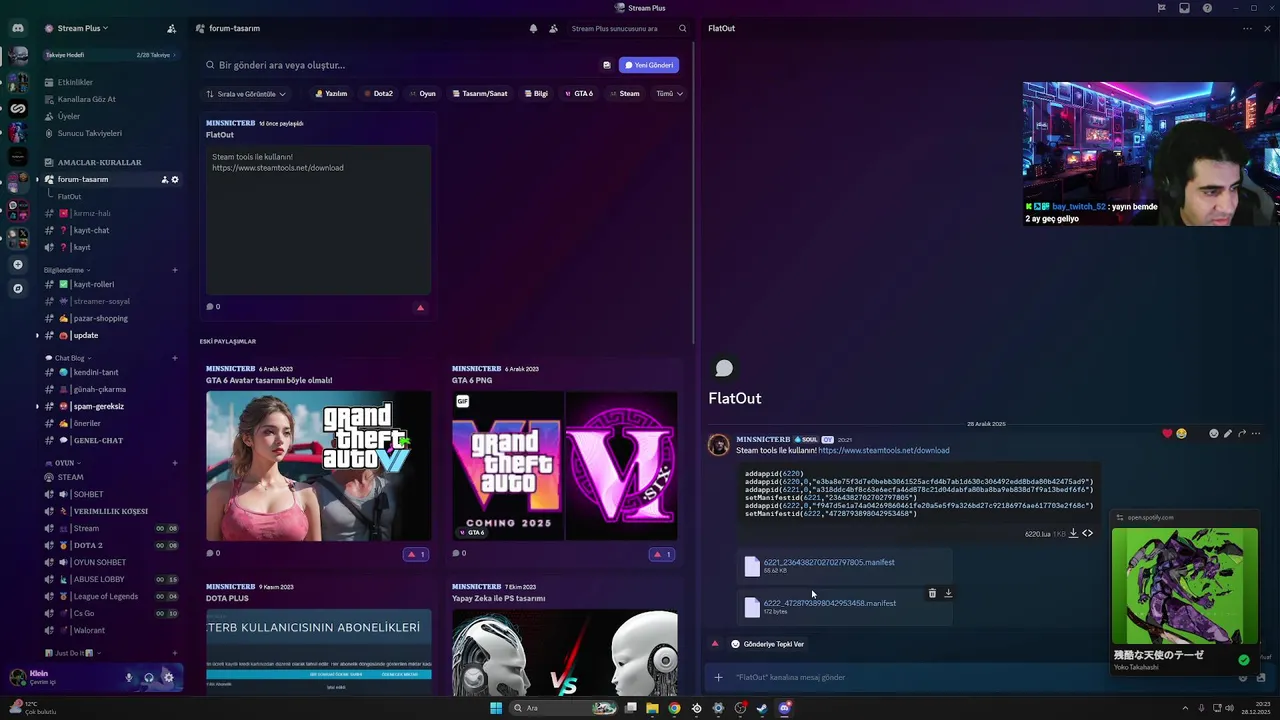Download the 6222 manifest attachment
This screenshot has width=1280, height=720.
(948, 593)
